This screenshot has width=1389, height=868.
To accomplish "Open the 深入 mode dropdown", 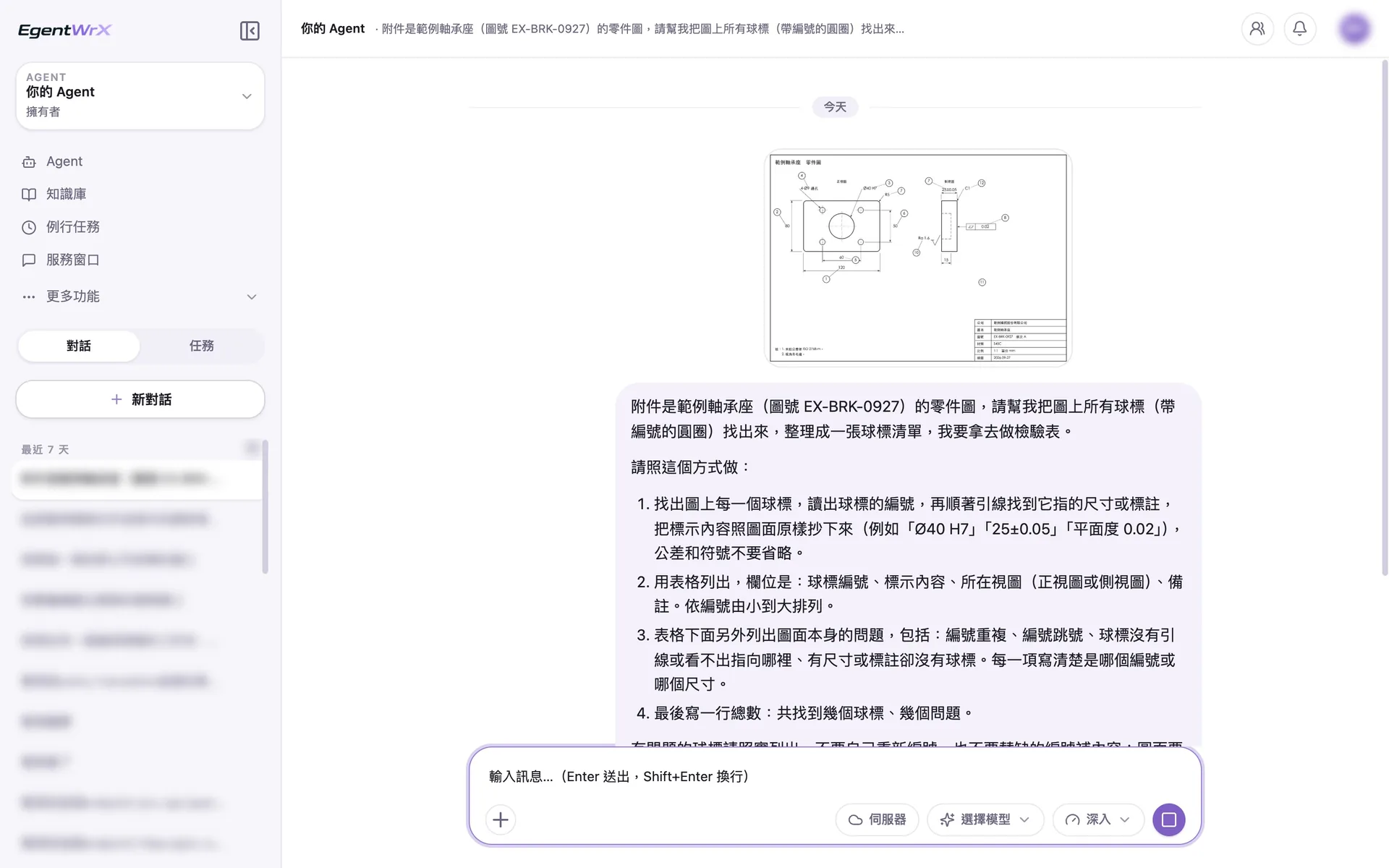I will point(1098,820).
